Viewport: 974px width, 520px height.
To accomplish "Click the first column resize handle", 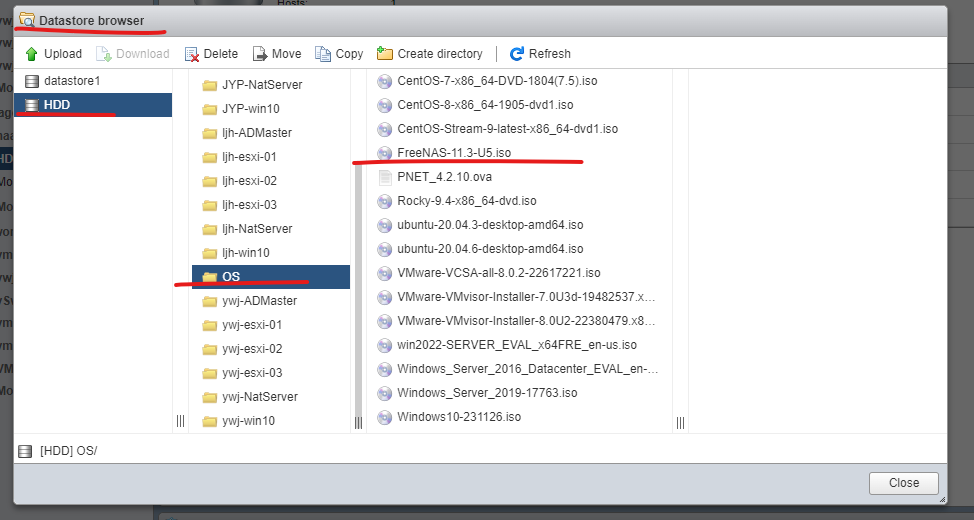I will [180, 422].
